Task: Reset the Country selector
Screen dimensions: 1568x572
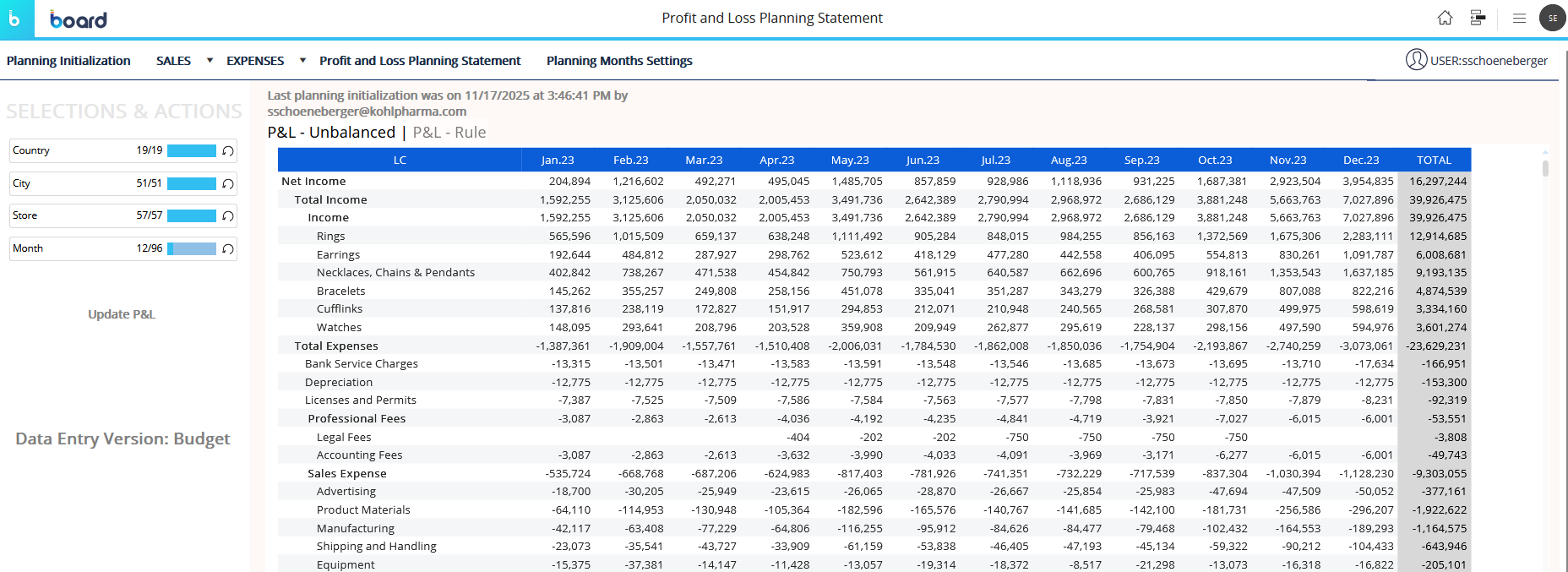Action: [x=227, y=151]
